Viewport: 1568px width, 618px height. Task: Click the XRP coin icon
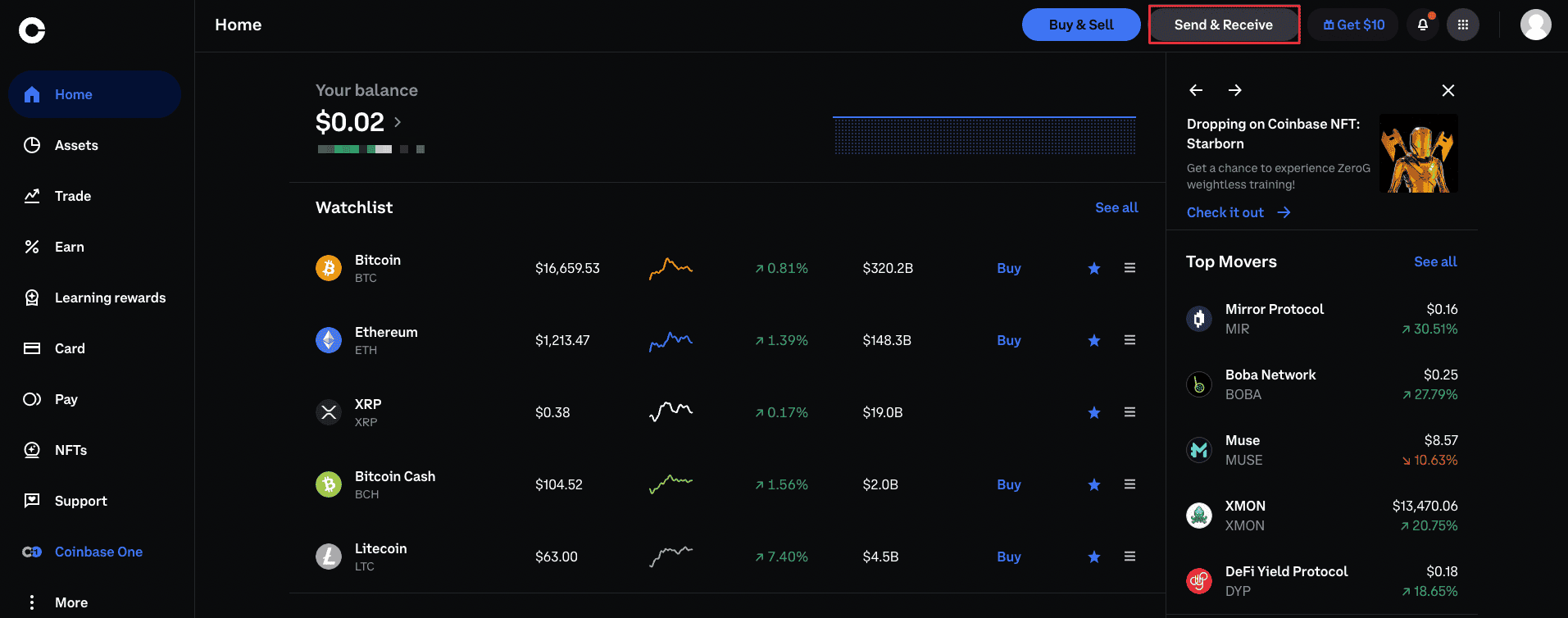pos(329,412)
